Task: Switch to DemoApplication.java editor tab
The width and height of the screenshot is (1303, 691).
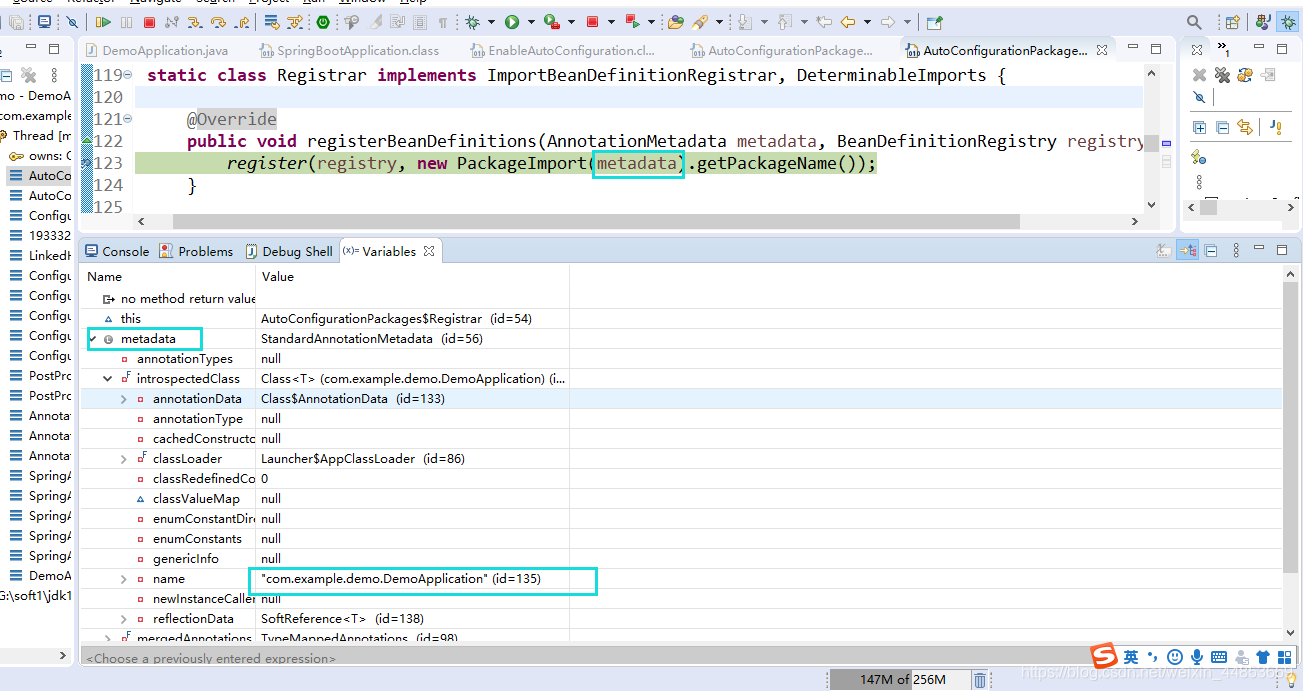Action: pos(156,50)
